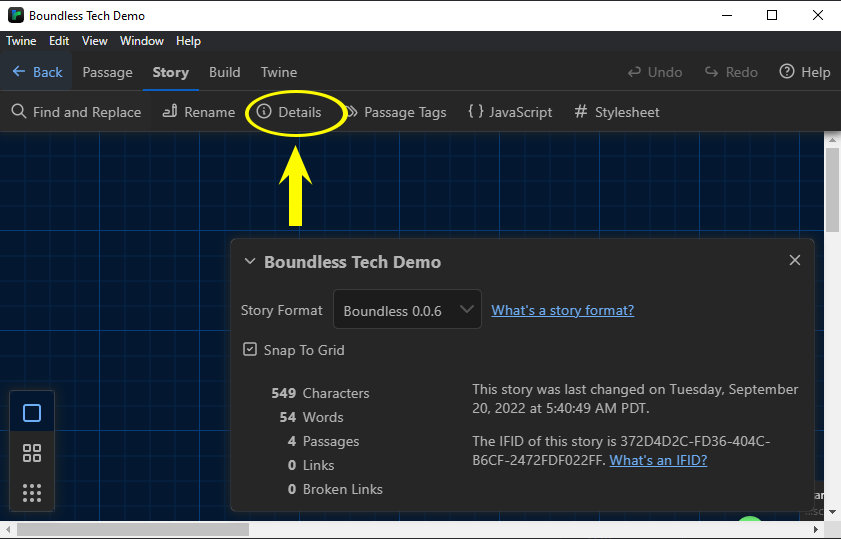Close the story details dialog
Image resolution: width=841 pixels, height=539 pixels.
[795, 260]
